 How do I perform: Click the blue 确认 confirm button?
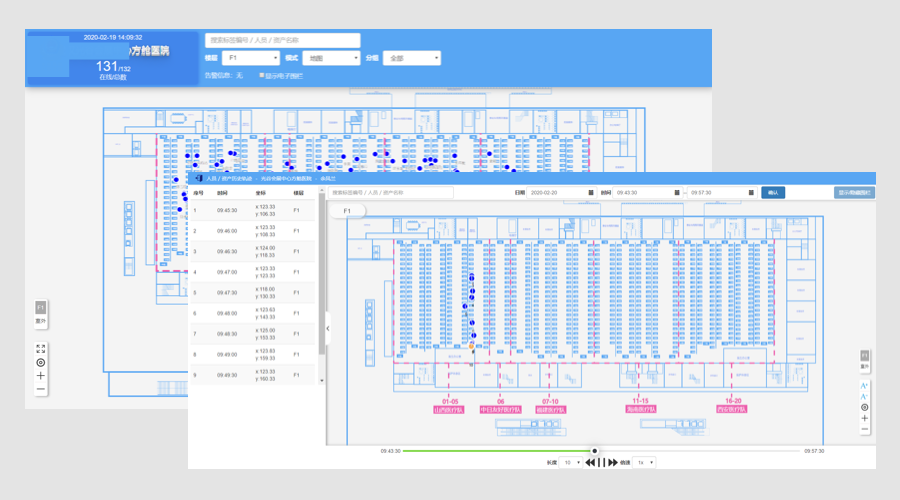[772, 192]
